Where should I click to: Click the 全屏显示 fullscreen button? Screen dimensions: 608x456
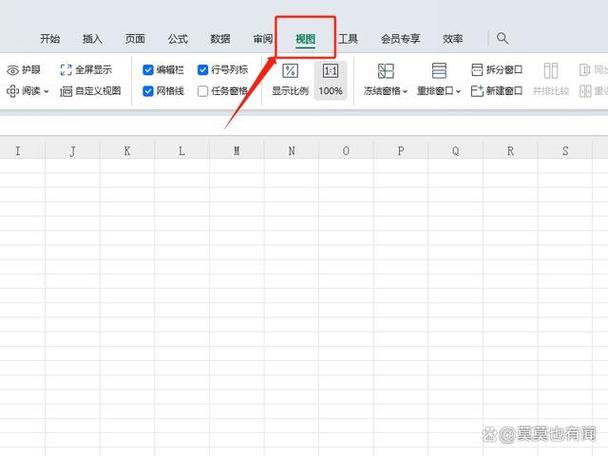pyautogui.click(x=86, y=70)
